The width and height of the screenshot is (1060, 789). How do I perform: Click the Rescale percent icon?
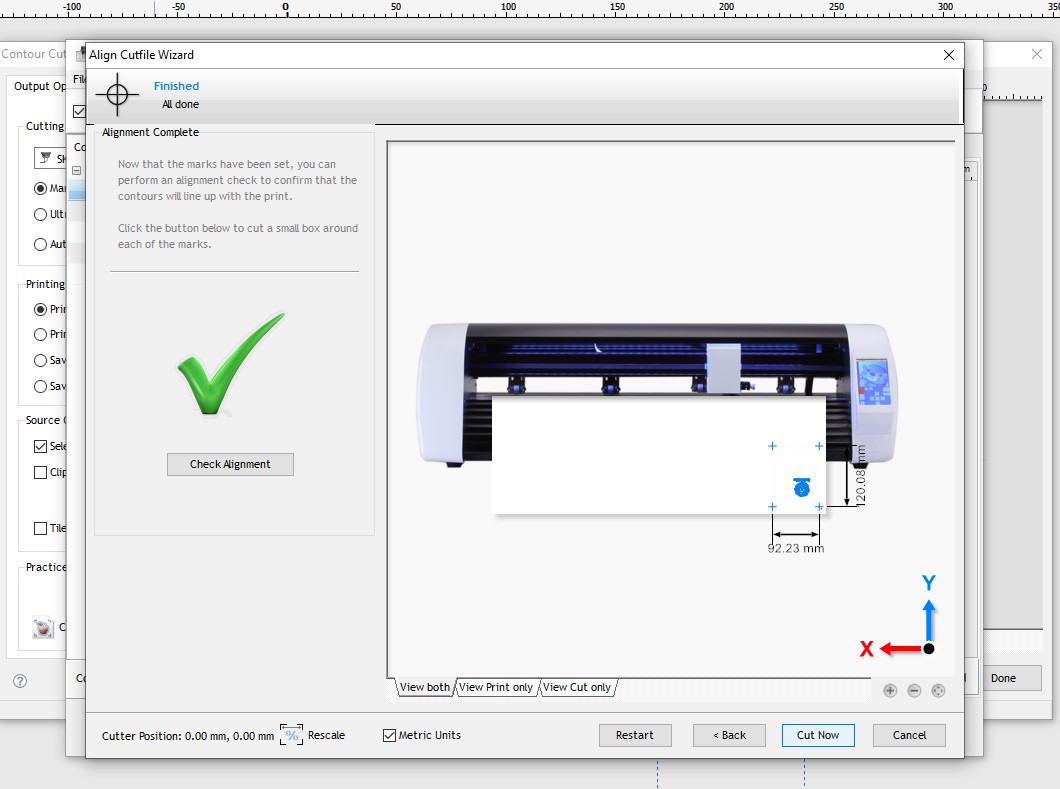(x=291, y=735)
